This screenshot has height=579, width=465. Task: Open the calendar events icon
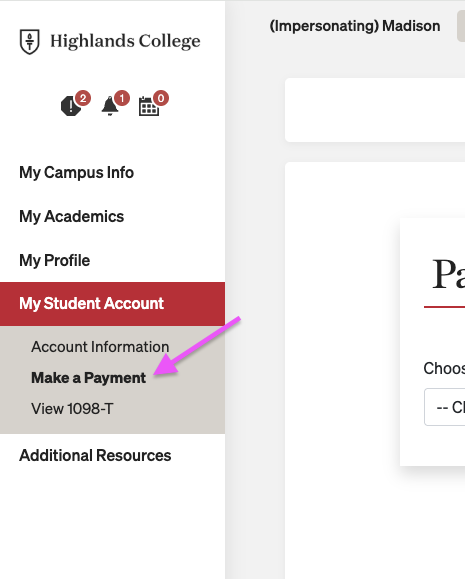(x=149, y=106)
